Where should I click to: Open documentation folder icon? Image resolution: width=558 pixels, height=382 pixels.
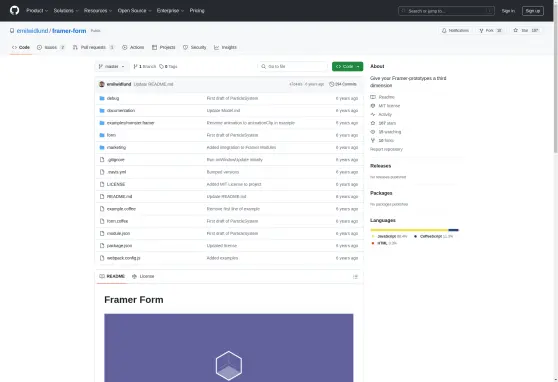tap(102, 111)
